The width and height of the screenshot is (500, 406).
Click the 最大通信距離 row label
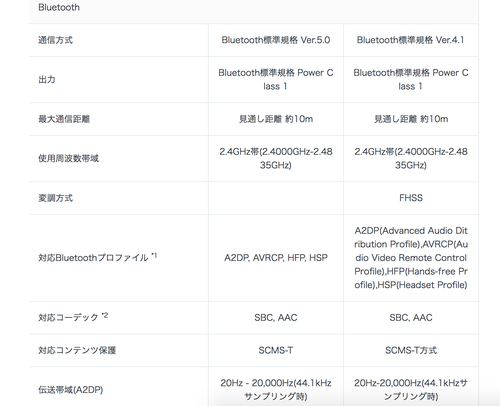64,119
